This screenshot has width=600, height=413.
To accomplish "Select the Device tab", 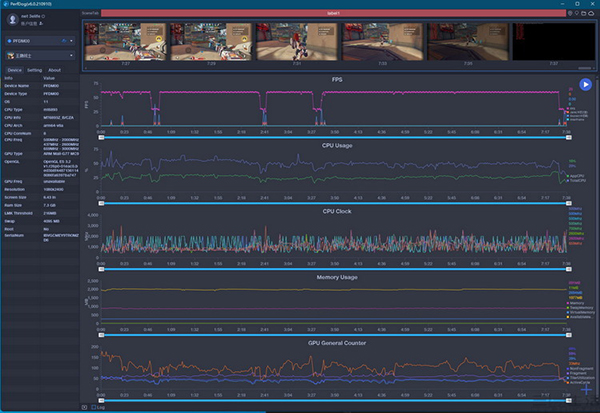I will [14, 70].
